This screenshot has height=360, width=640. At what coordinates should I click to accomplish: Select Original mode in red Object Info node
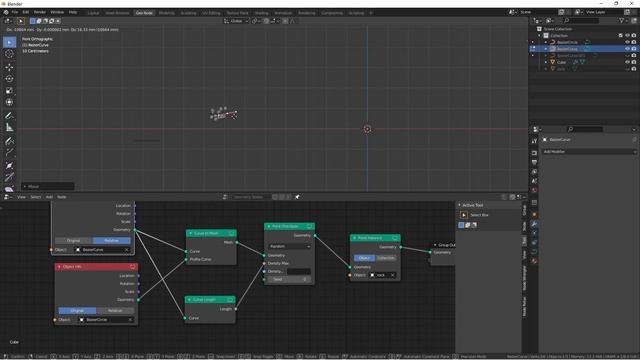pyautogui.click(x=77, y=311)
